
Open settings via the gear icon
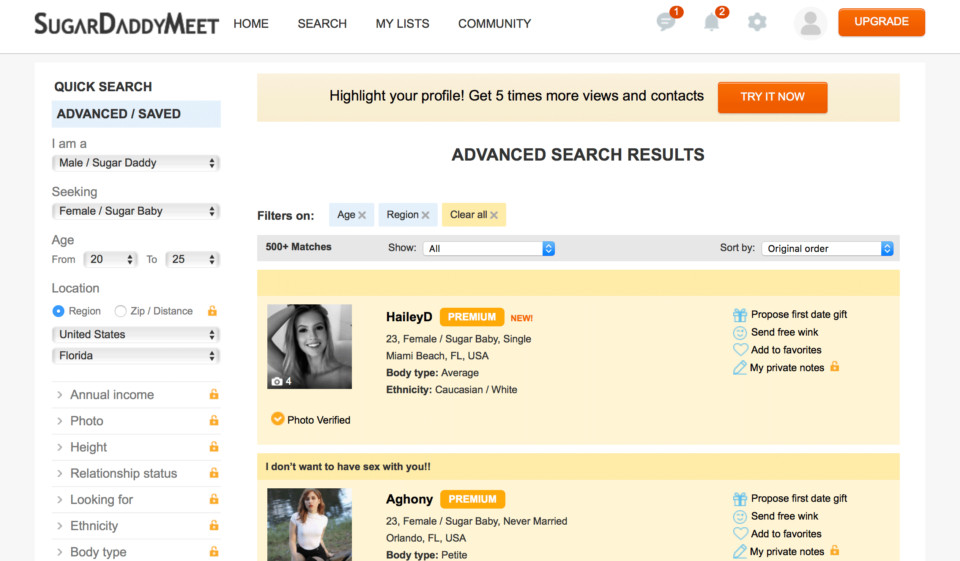[757, 22]
